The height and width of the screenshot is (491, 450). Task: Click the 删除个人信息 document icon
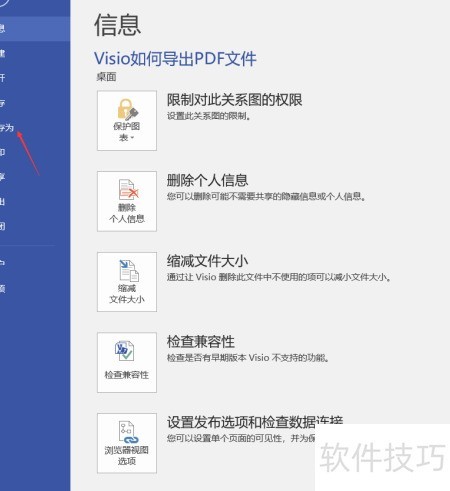pyautogui.click(x=127, y=201)
